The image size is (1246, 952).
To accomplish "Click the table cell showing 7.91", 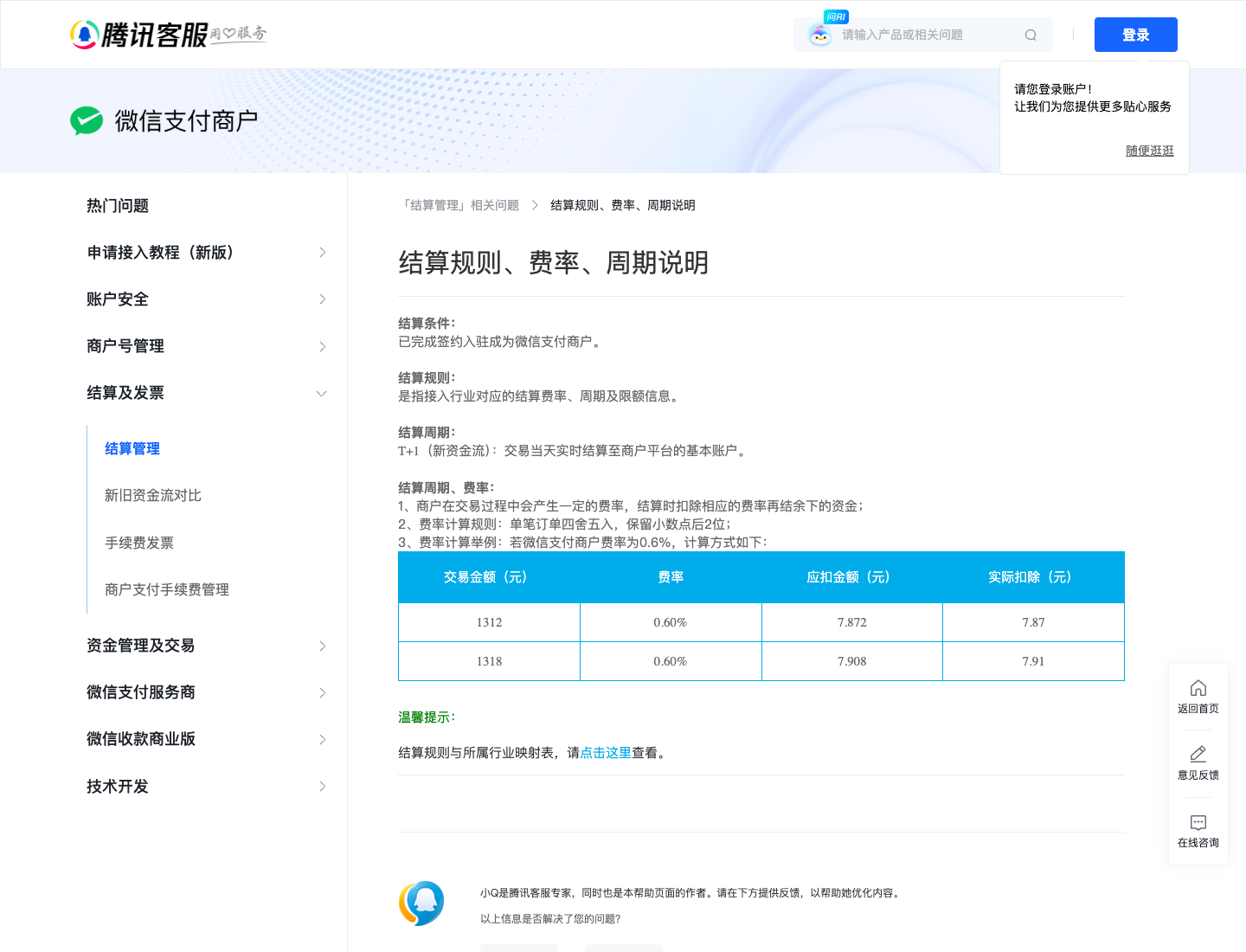I will pos(1033,661).
